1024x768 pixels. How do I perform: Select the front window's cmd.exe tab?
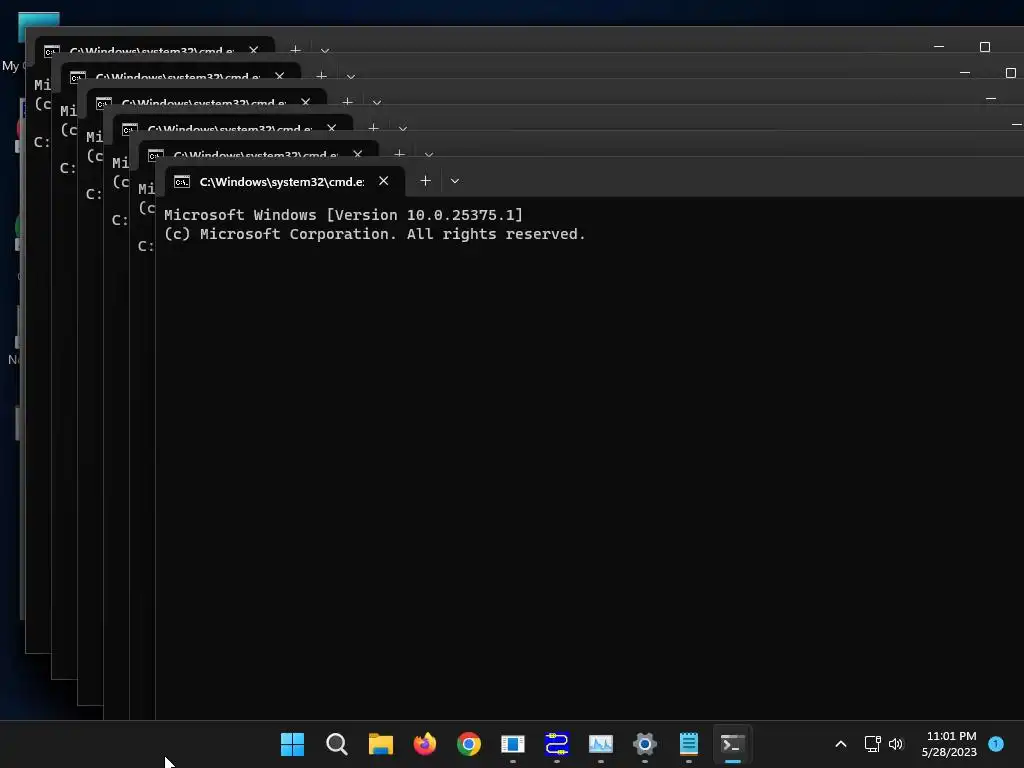[285, 182]
